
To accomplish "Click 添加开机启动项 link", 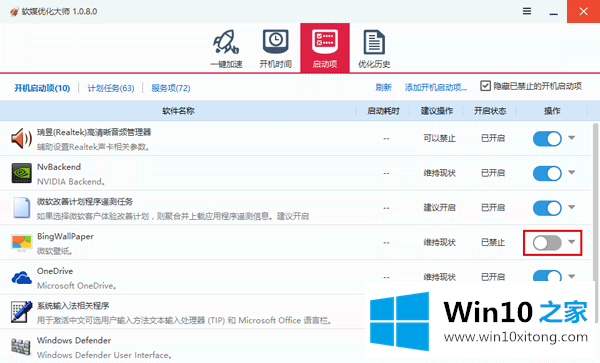I will click(x=436, y=88).
